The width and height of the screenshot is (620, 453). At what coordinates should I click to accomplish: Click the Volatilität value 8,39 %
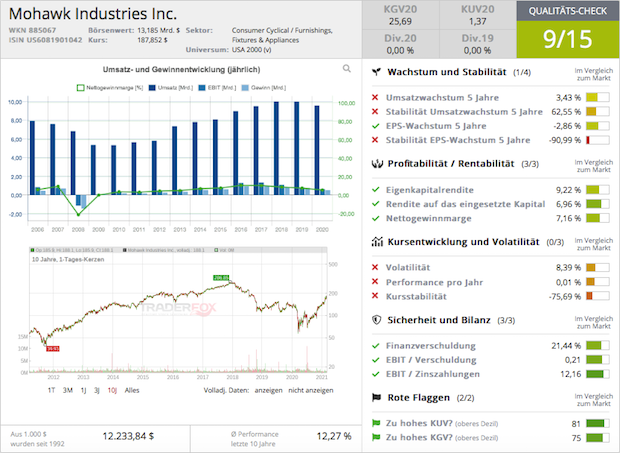[x=568, y=268]
